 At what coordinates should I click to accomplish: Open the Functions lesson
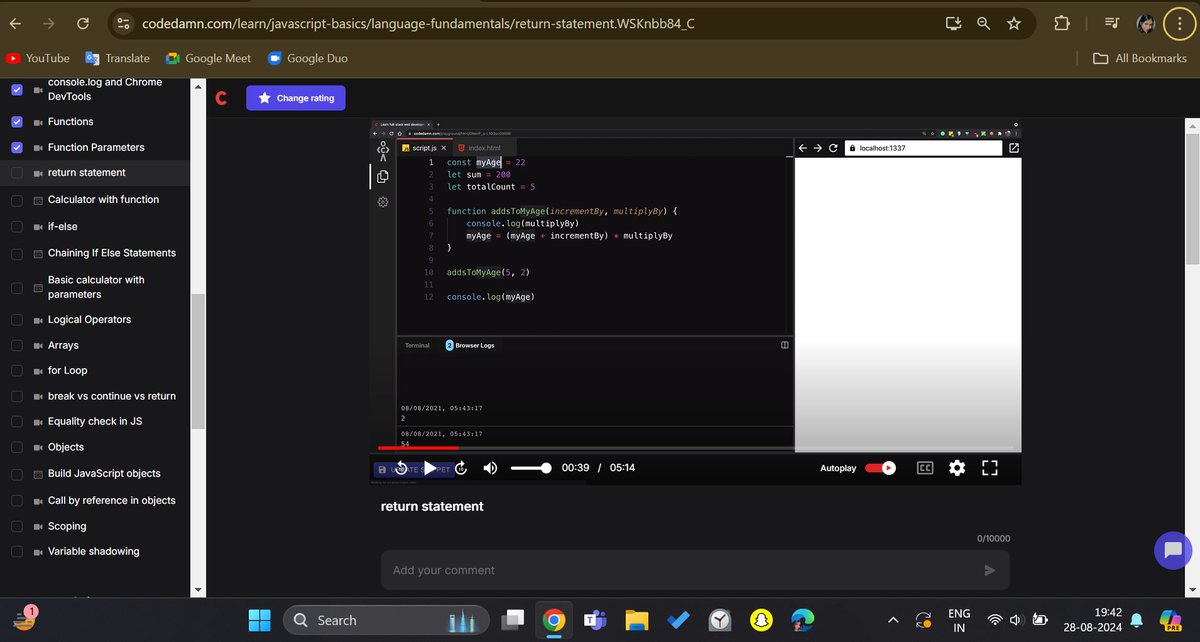click(x=70, y=121)
